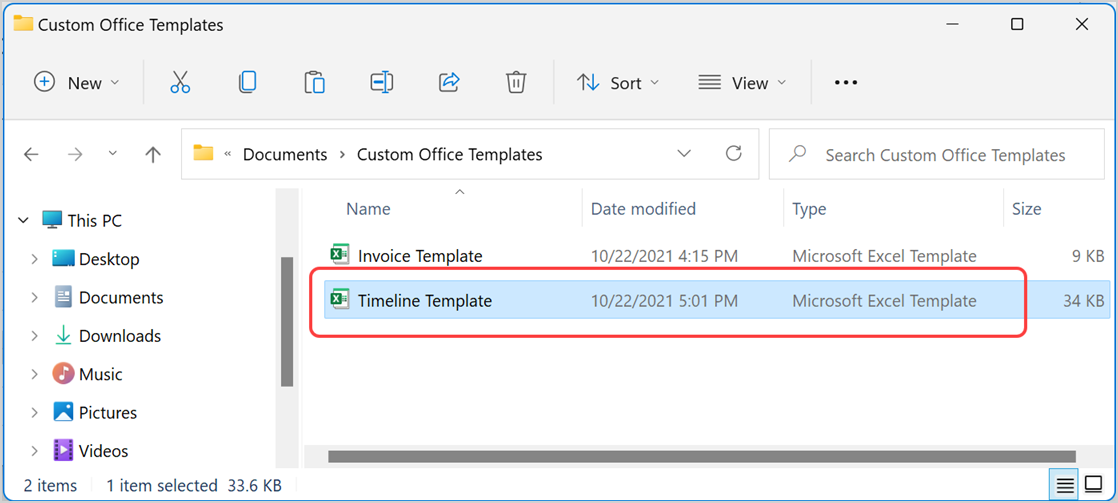Expand the Downloads tree node
The width and height of the screenshot is (1118, 503).
click(x=35, y=336)
